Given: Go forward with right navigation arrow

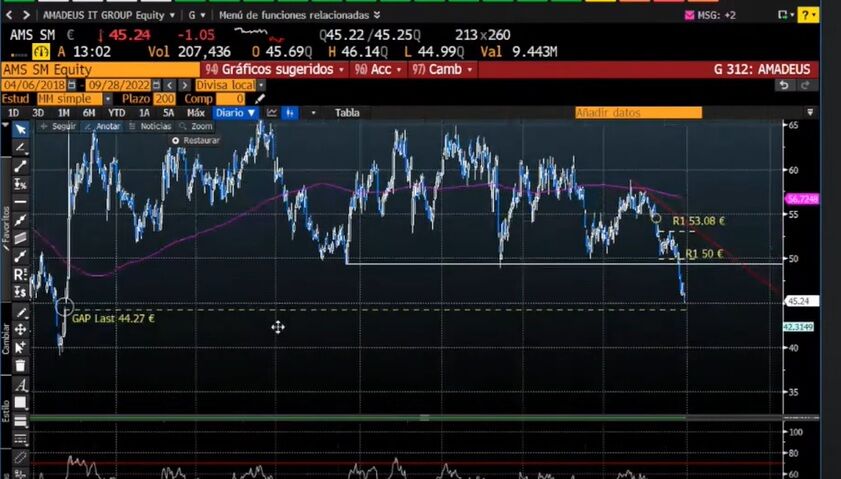Looking at the screenshot, I should coord(26,15).
